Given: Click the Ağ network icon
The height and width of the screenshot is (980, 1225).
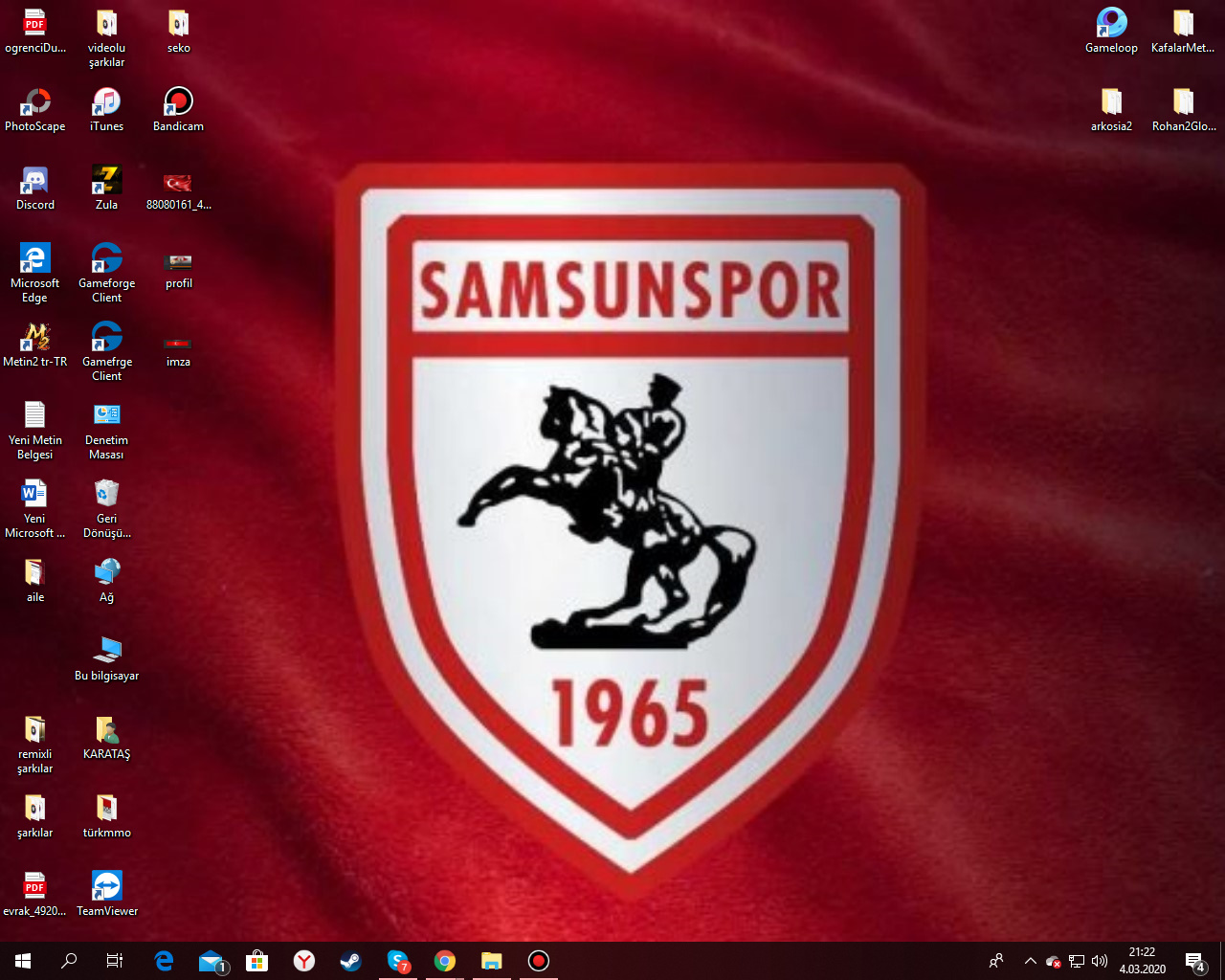Looking at the screenshot, I should [106, 581].
